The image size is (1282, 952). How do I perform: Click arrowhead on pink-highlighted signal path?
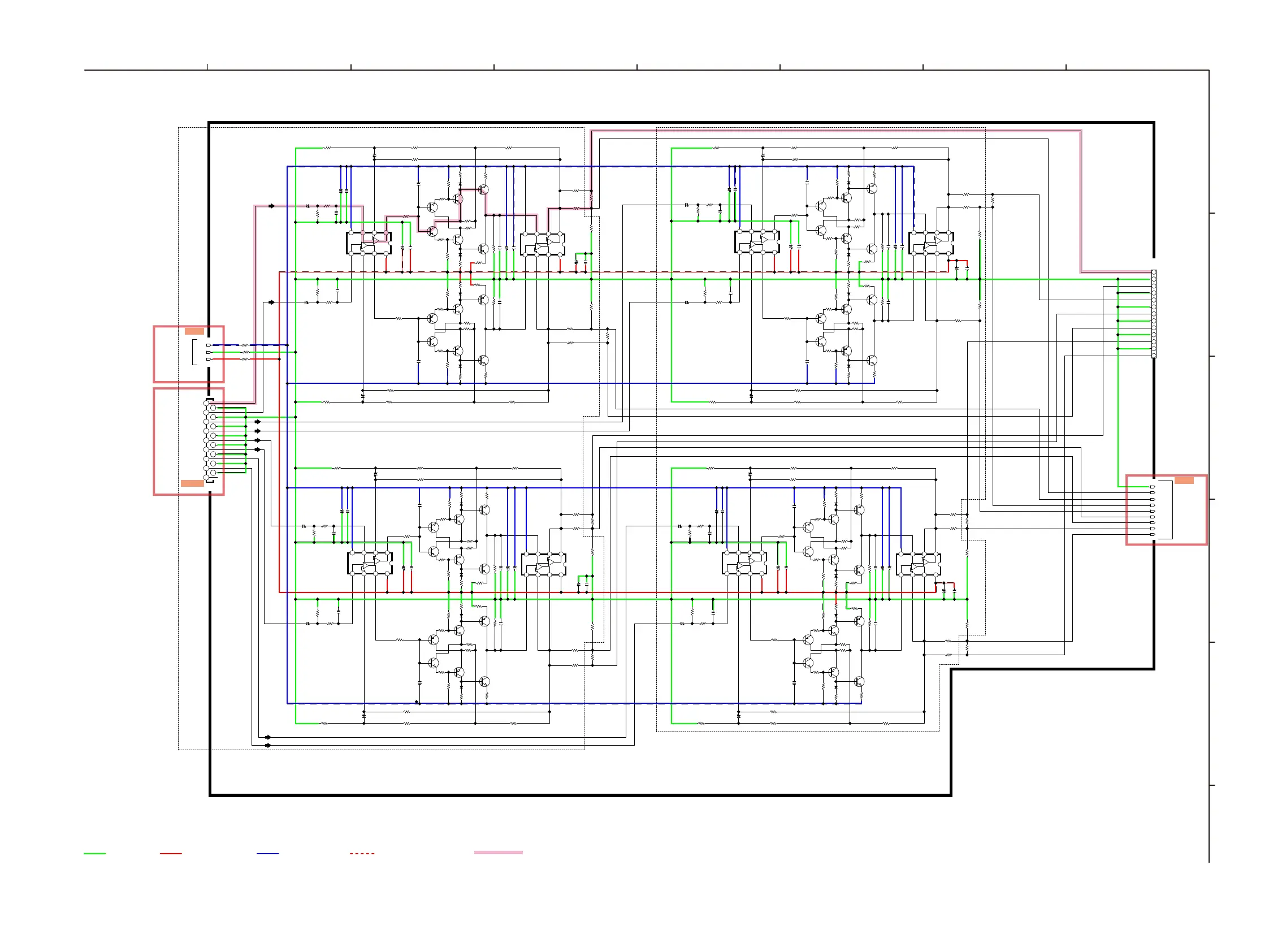pos(272,206)
